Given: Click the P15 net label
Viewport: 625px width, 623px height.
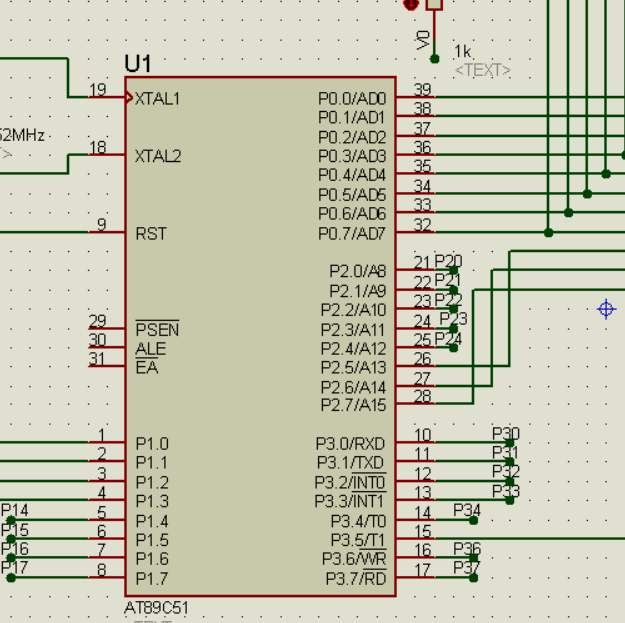Looking at the screenshot, I should 15,530.
